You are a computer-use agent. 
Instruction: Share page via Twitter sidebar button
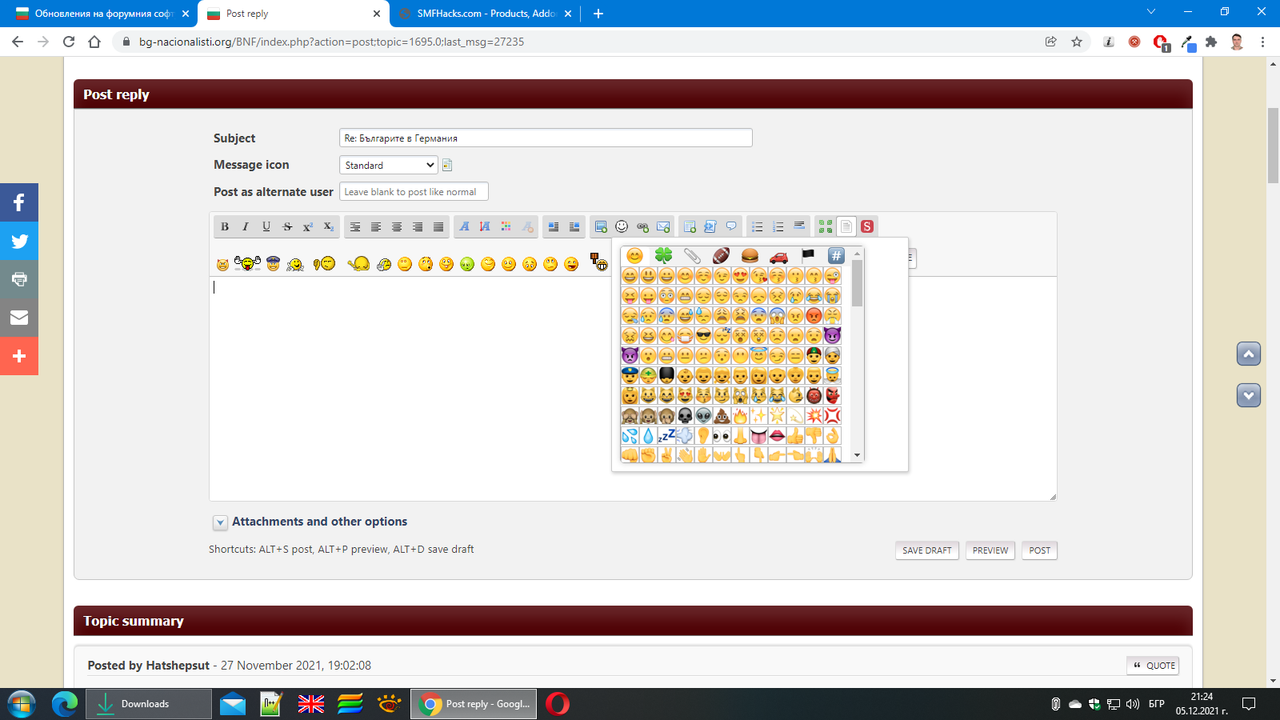19,241
